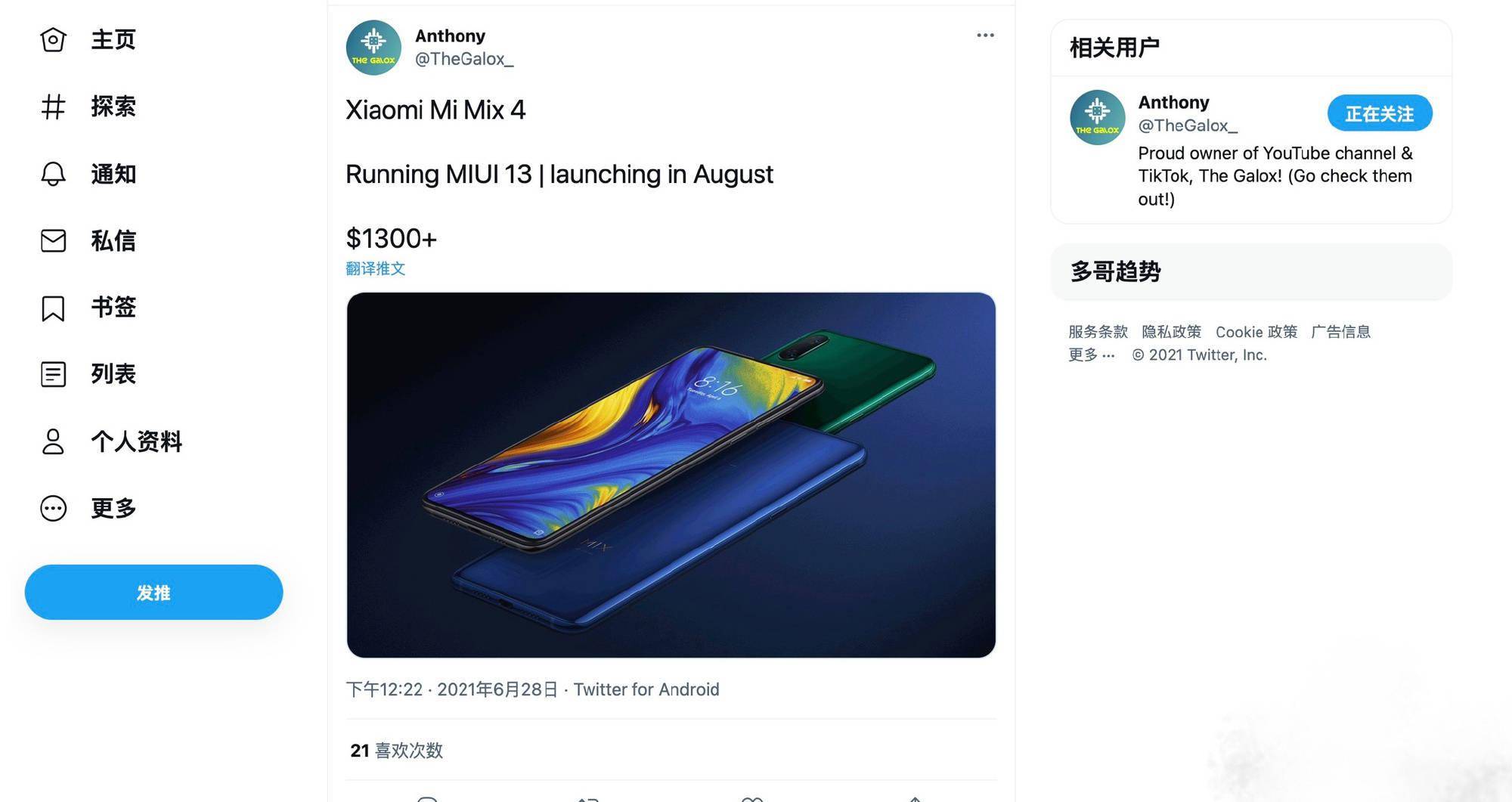Compose a tweet with the 发推 button
Screen dimensions: 1512x802
pyautogui.click(x=153, y=592)
